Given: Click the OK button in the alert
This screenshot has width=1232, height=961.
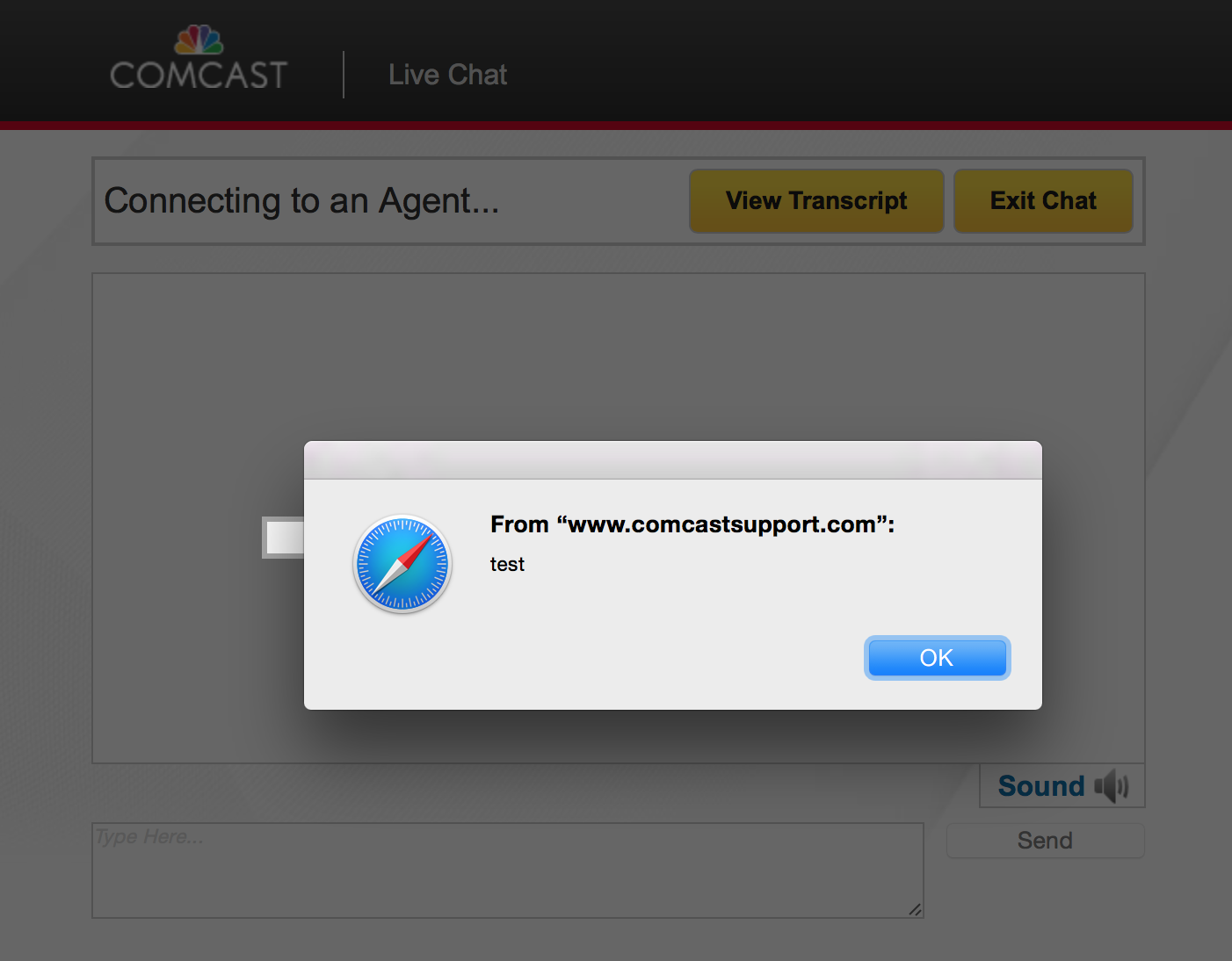Looking at the screenshot, I should coord(937,658).
